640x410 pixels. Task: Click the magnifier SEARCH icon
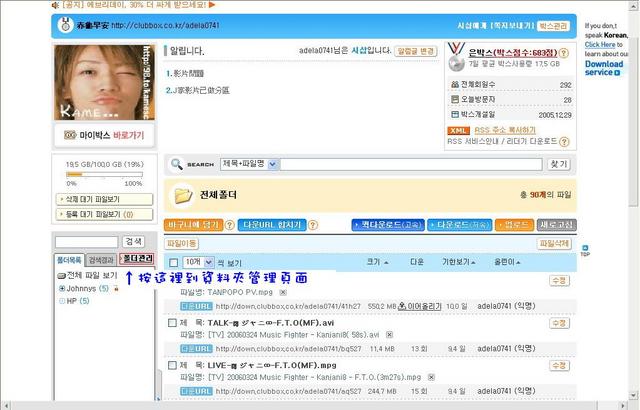pyautogui.click(x=177, y=164)
